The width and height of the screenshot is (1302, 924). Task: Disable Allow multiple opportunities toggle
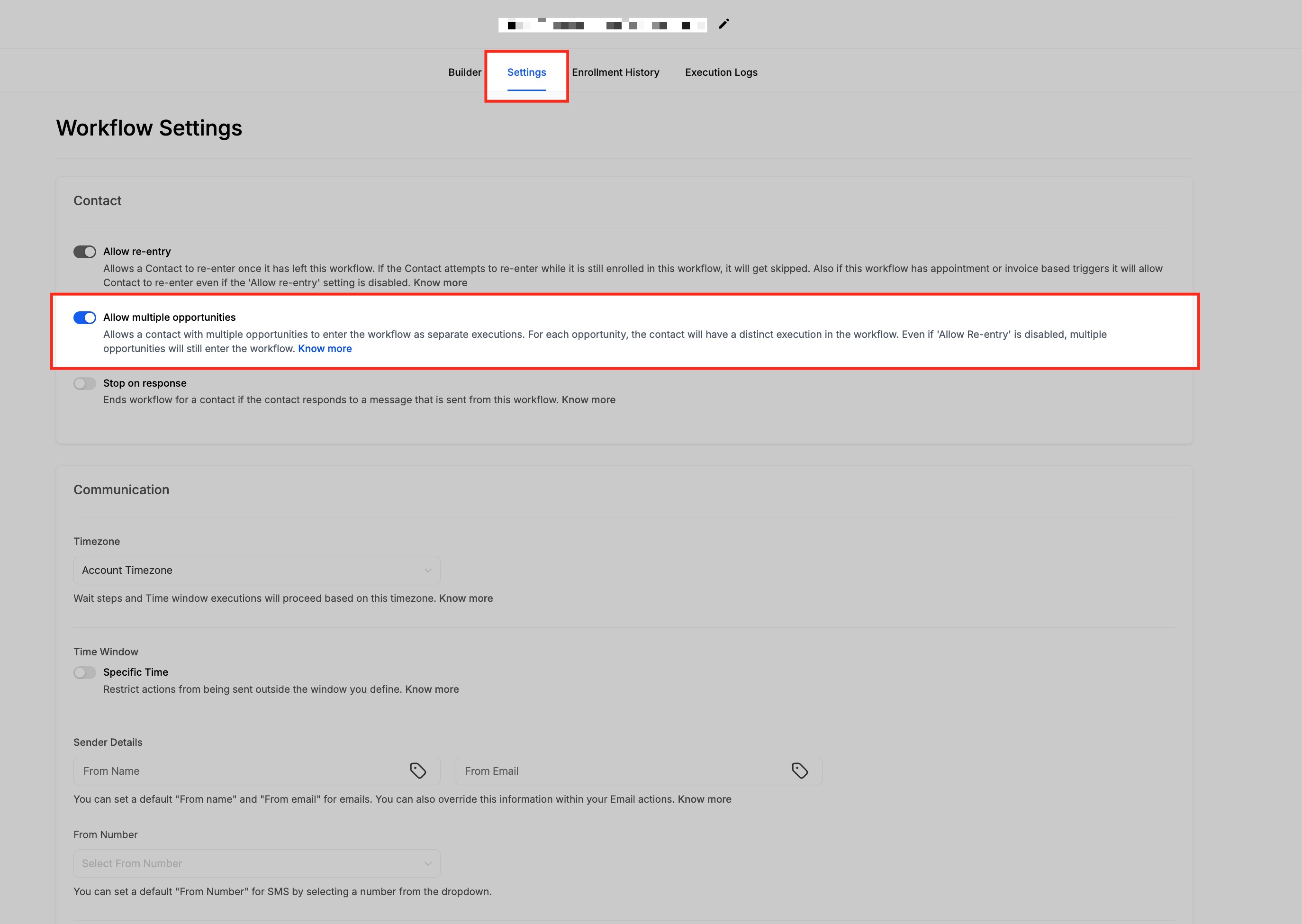point(85,317)
